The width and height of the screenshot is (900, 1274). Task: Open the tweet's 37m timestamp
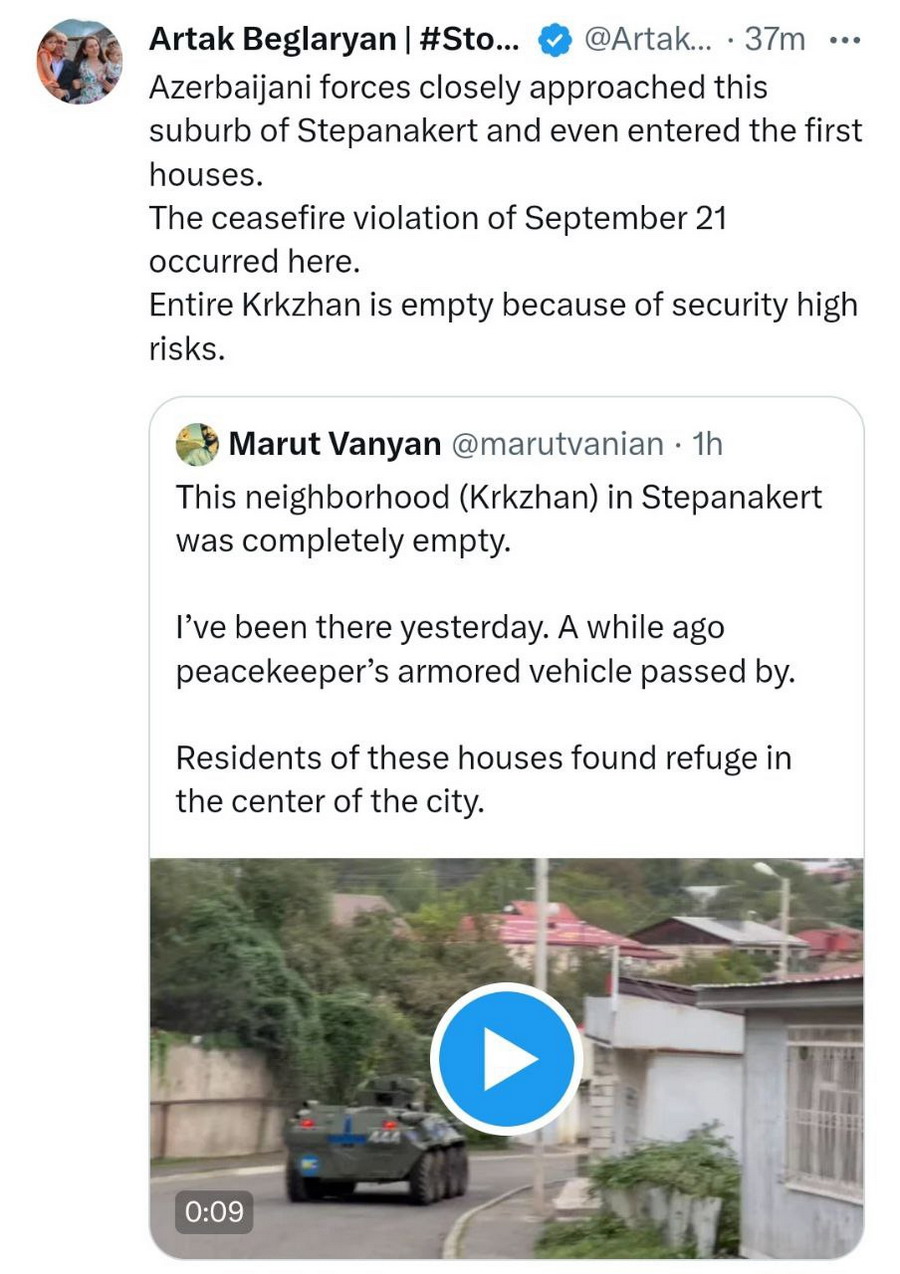pos(776,40)
